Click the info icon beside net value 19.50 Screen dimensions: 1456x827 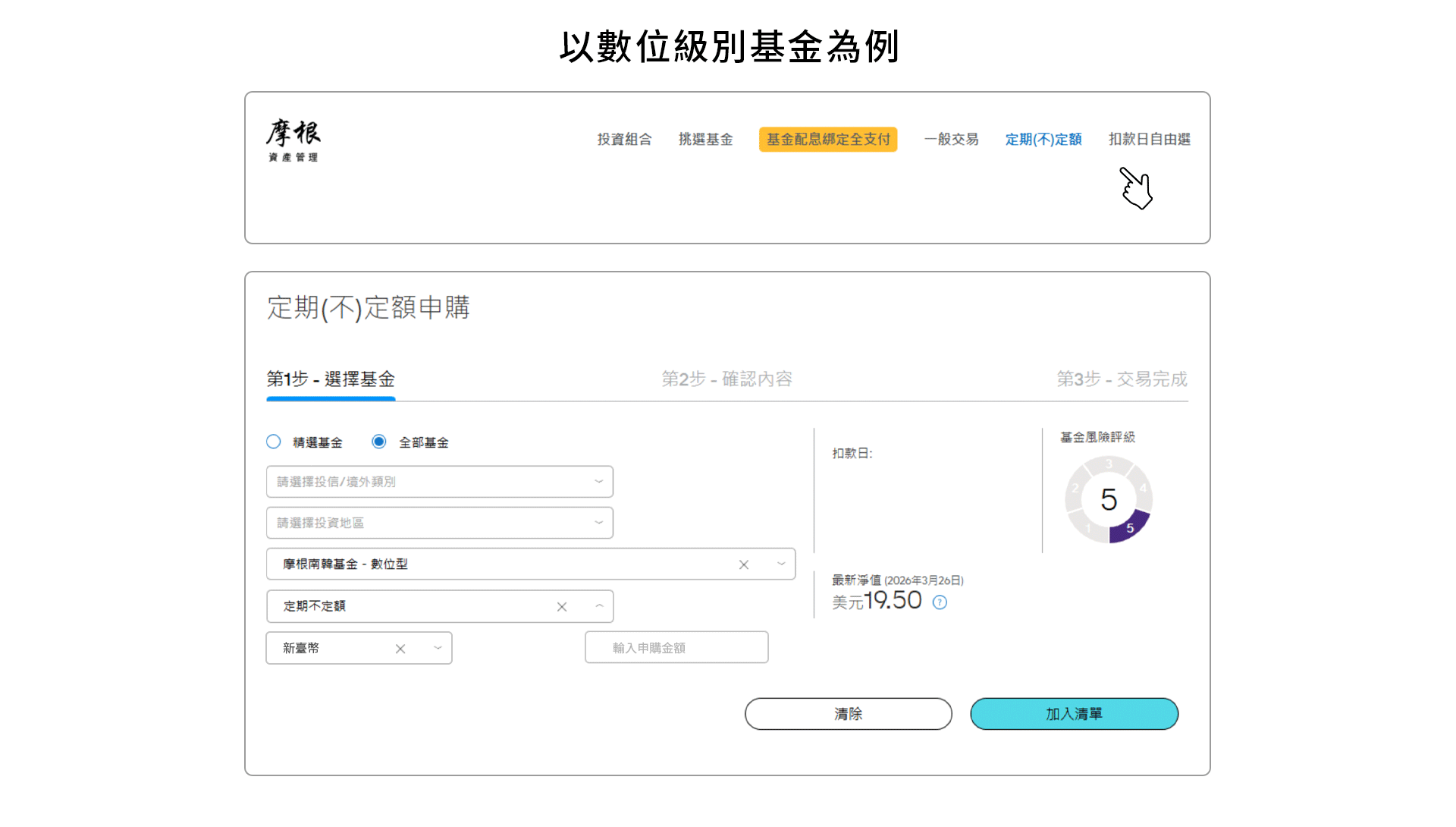pyautogui.click(x=940, y=602)
